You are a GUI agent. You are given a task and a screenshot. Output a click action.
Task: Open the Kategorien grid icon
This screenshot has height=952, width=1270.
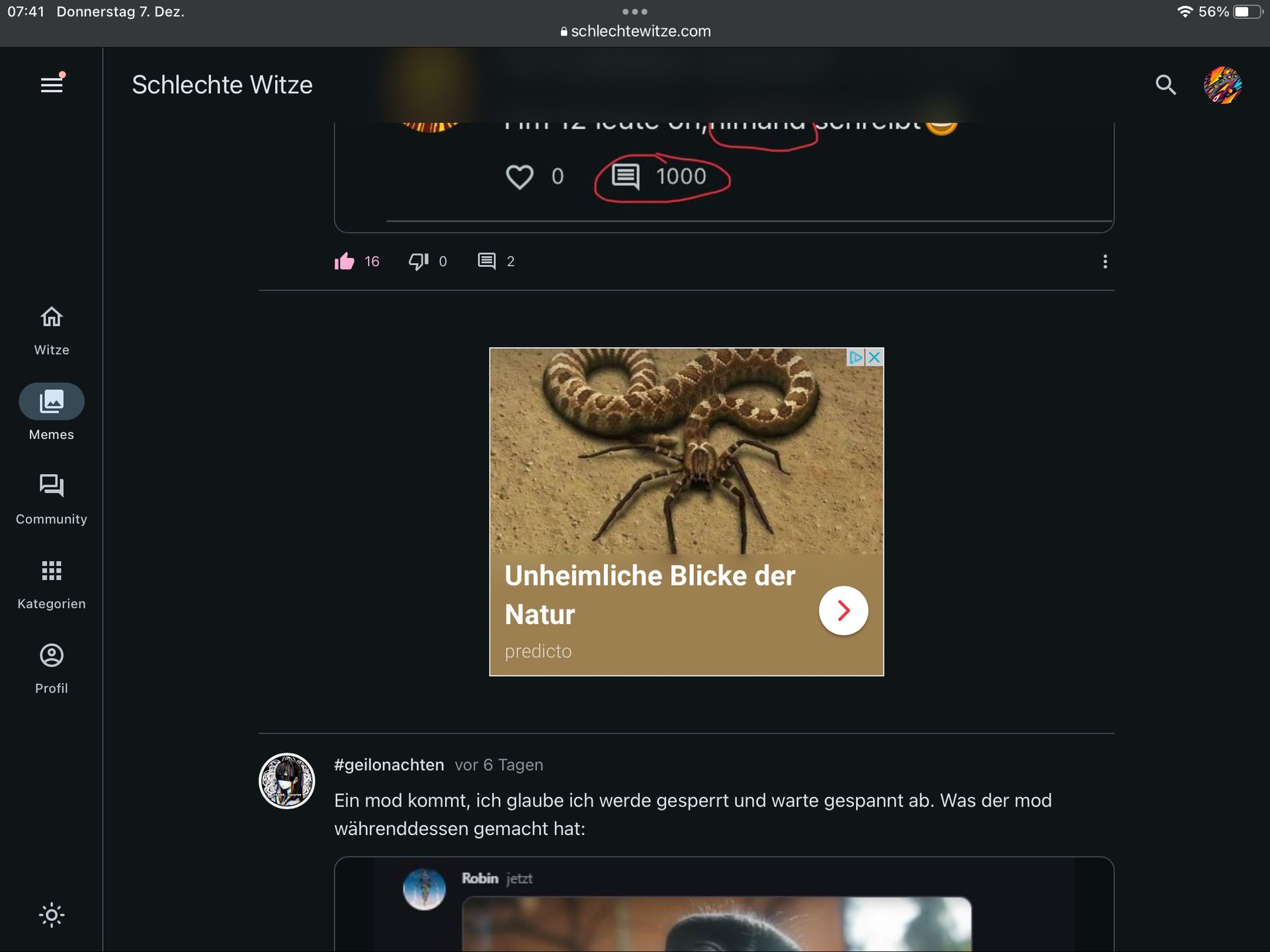[51, 570]
